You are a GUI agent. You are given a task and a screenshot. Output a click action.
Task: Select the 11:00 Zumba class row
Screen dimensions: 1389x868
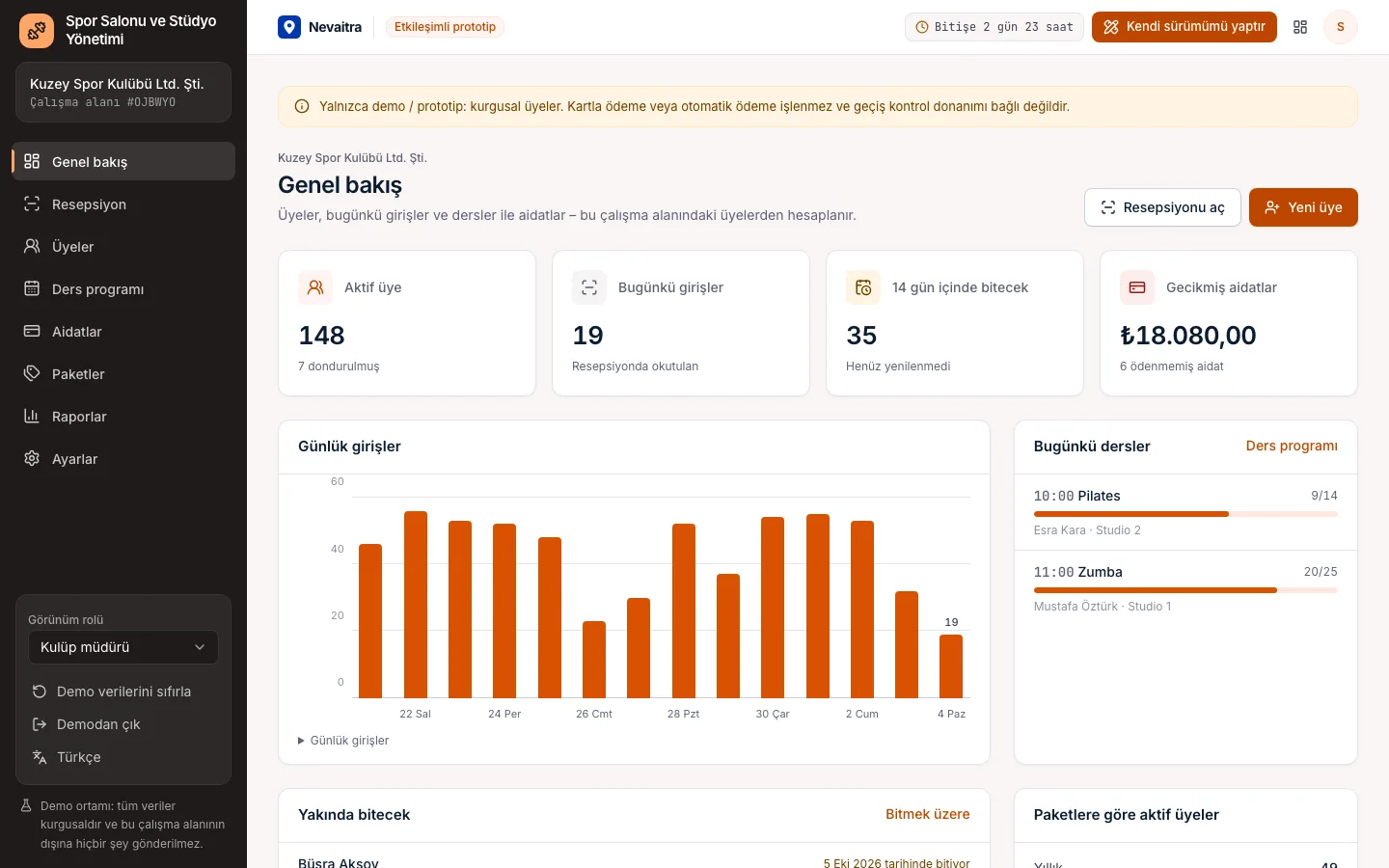pyautogui.click(x=1185, y=588)
